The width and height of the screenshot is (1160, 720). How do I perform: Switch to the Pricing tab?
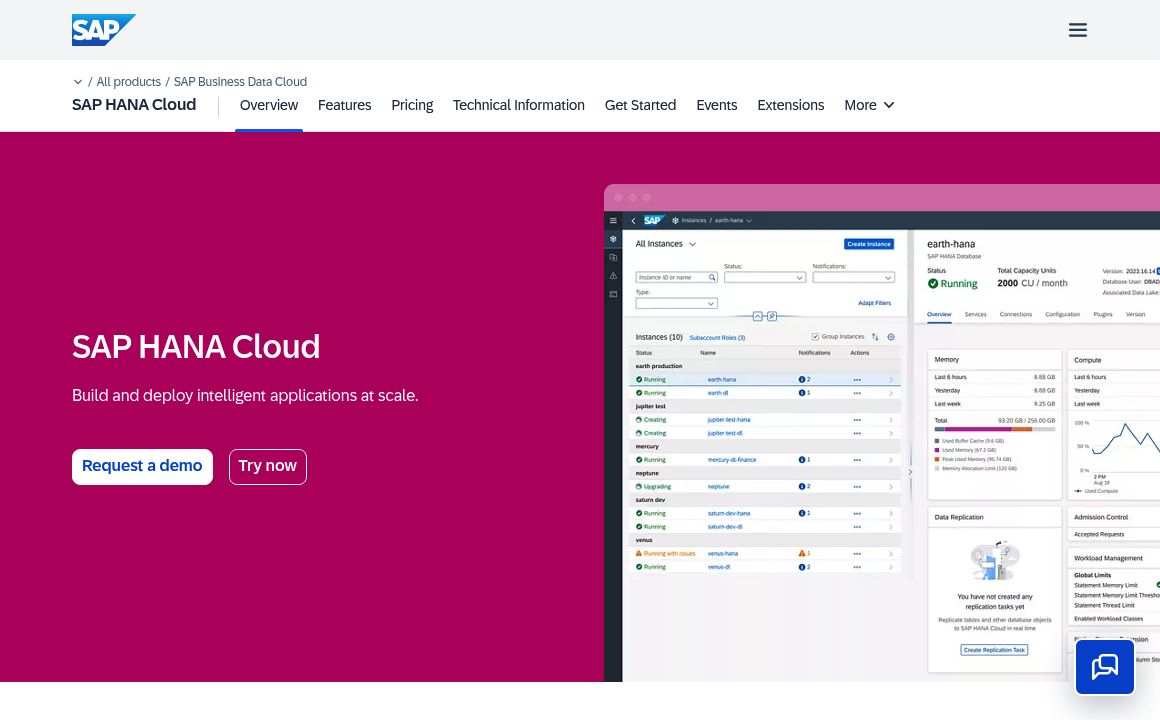click(x=412, y=105)
